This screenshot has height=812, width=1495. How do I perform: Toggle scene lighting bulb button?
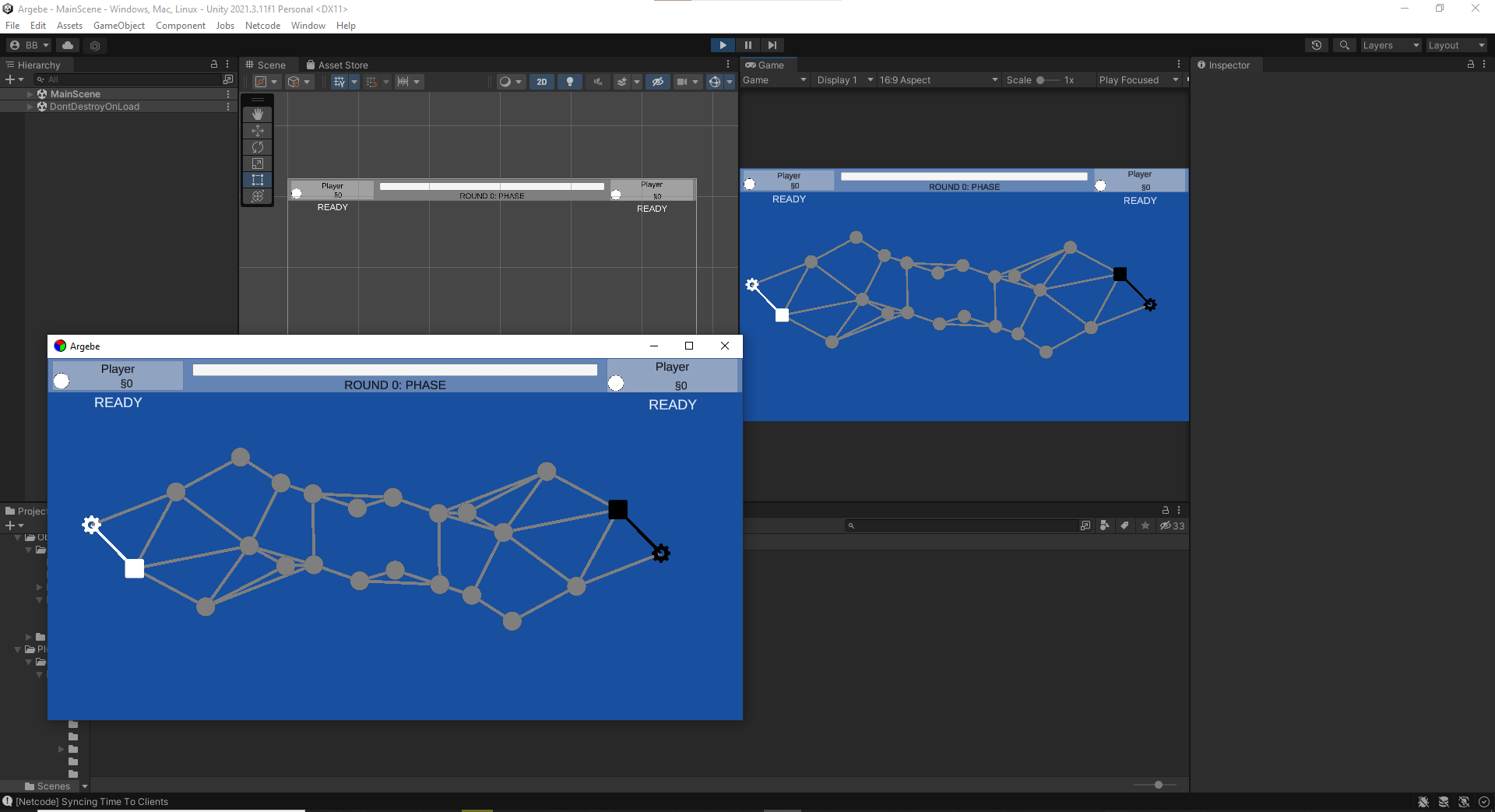[x=570, y=82]
